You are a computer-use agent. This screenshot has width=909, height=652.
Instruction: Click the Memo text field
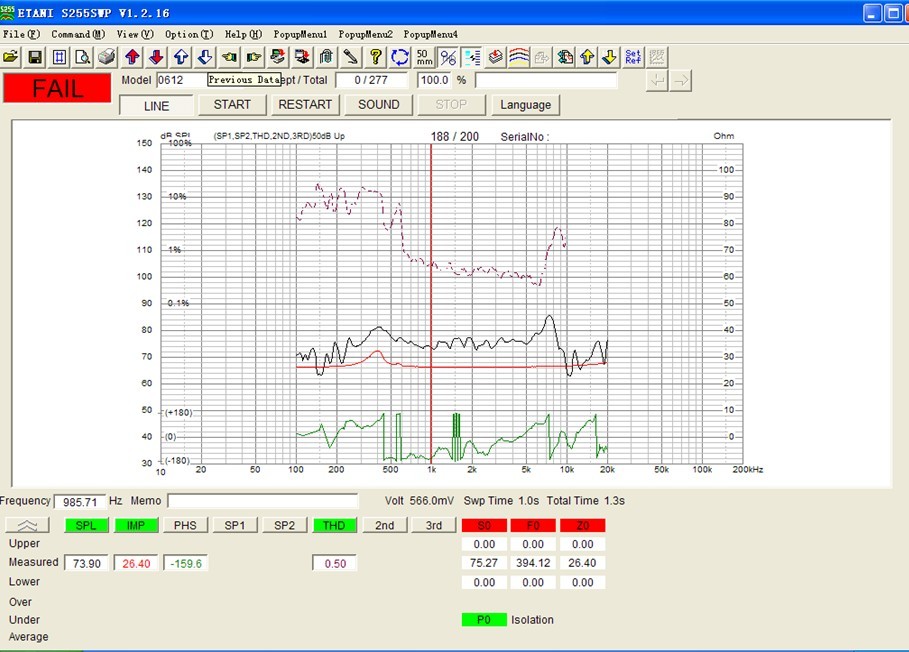[262, 501]
